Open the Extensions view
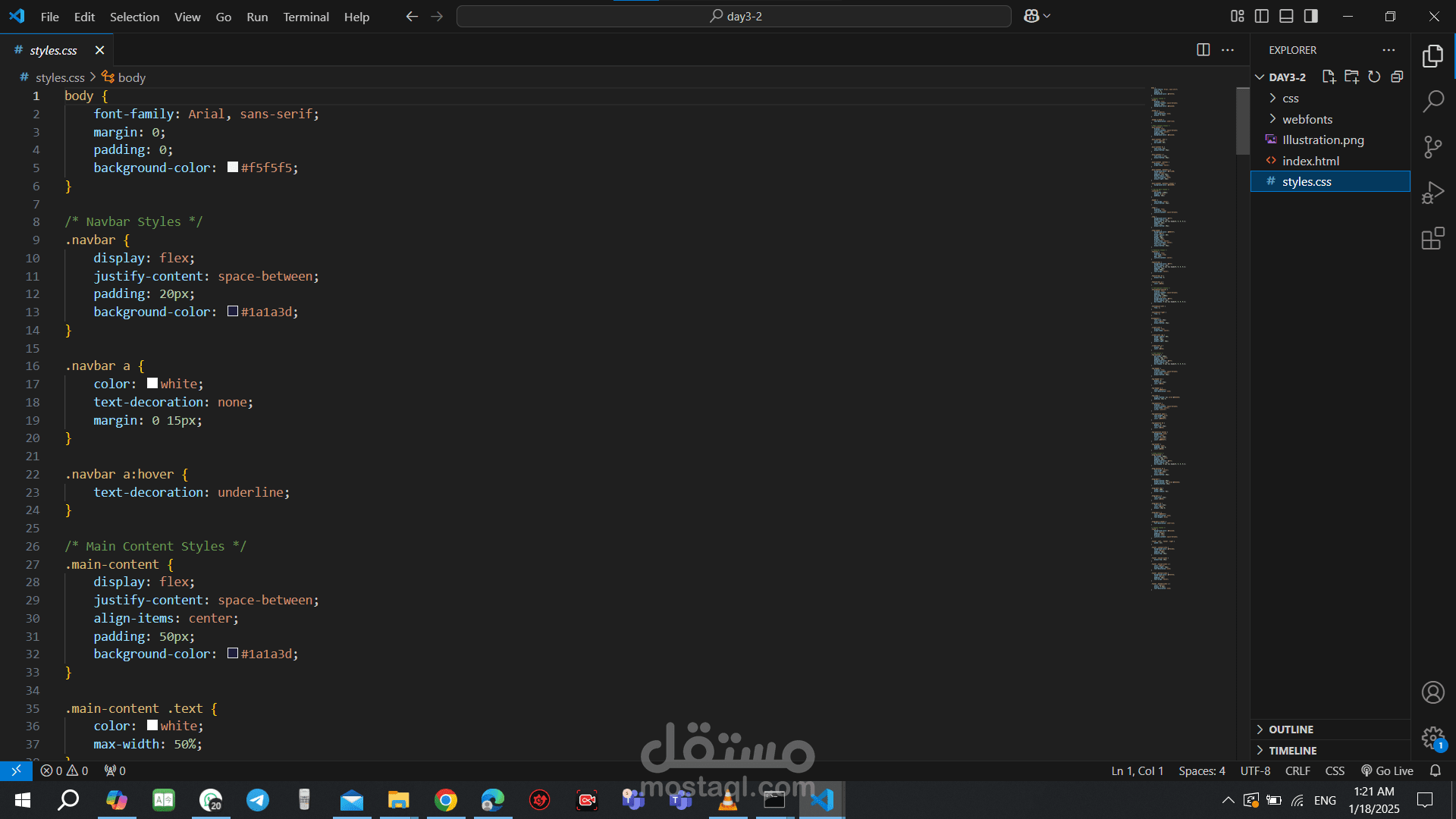 point(1432,239)
